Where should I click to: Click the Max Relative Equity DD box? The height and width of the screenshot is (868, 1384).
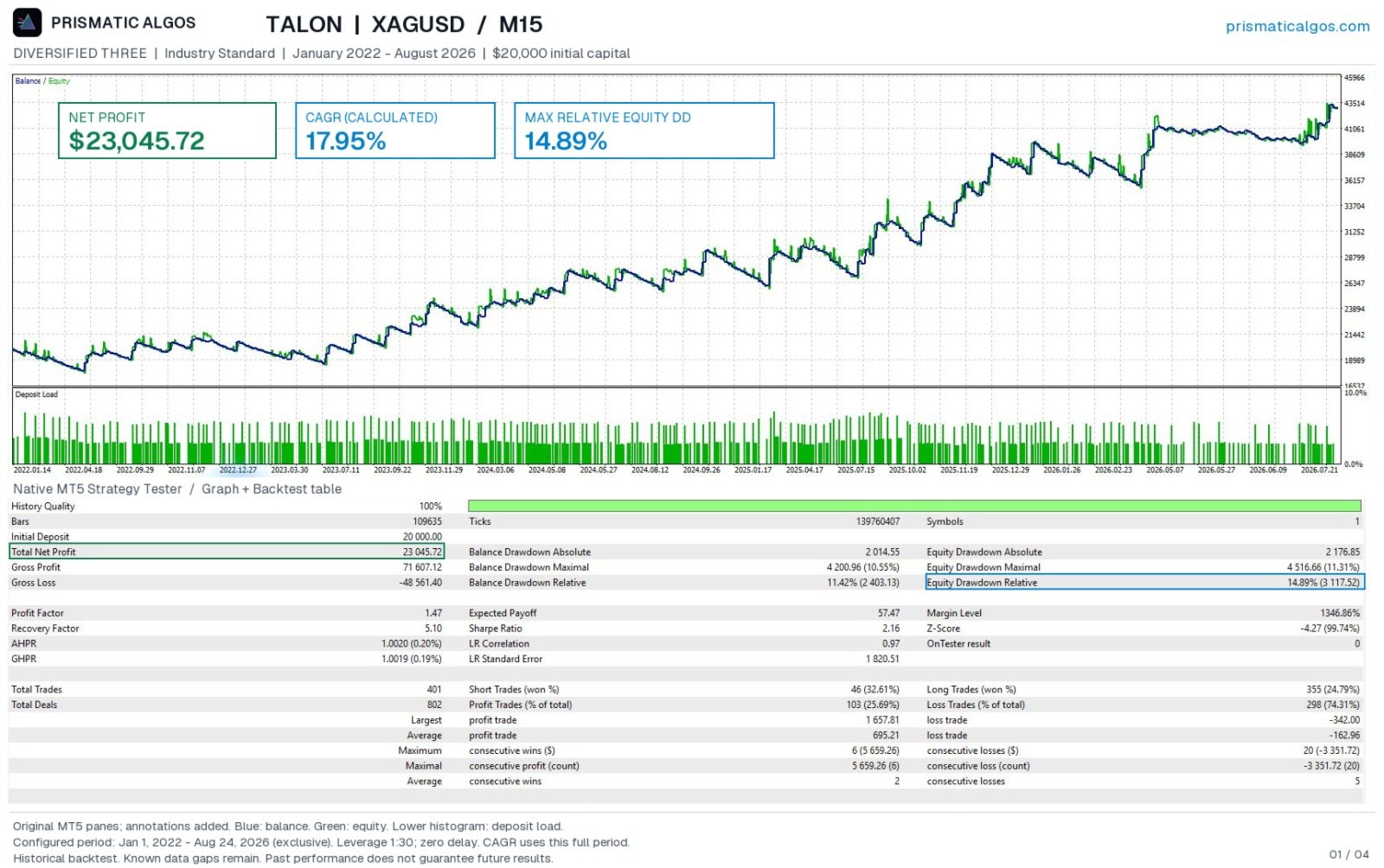point(644,131)
